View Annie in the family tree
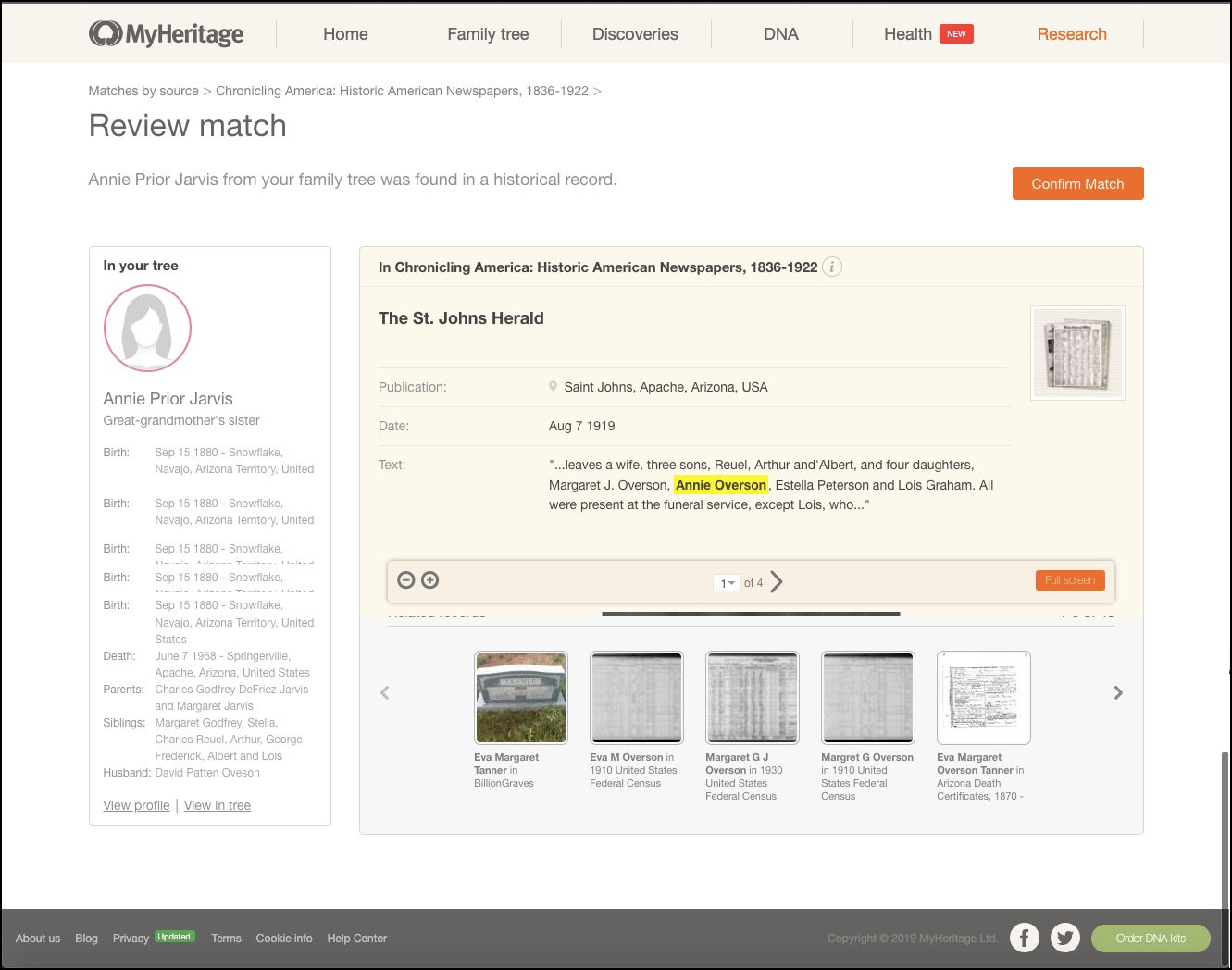 point(217,805)
